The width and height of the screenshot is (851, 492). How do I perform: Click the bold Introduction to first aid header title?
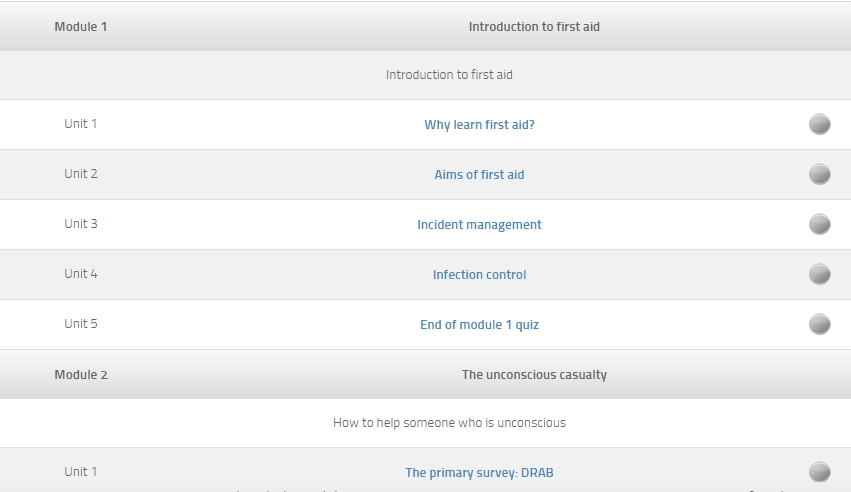point(534,27)
